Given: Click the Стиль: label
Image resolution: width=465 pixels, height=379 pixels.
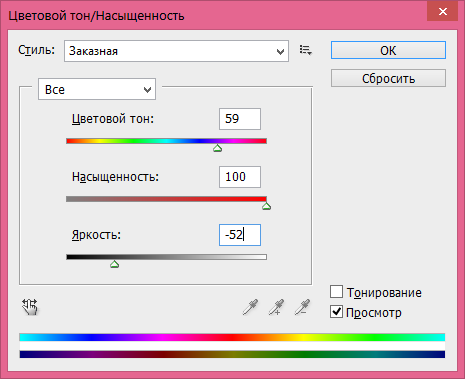Looking at the screenshot, I should click(36, 50).
